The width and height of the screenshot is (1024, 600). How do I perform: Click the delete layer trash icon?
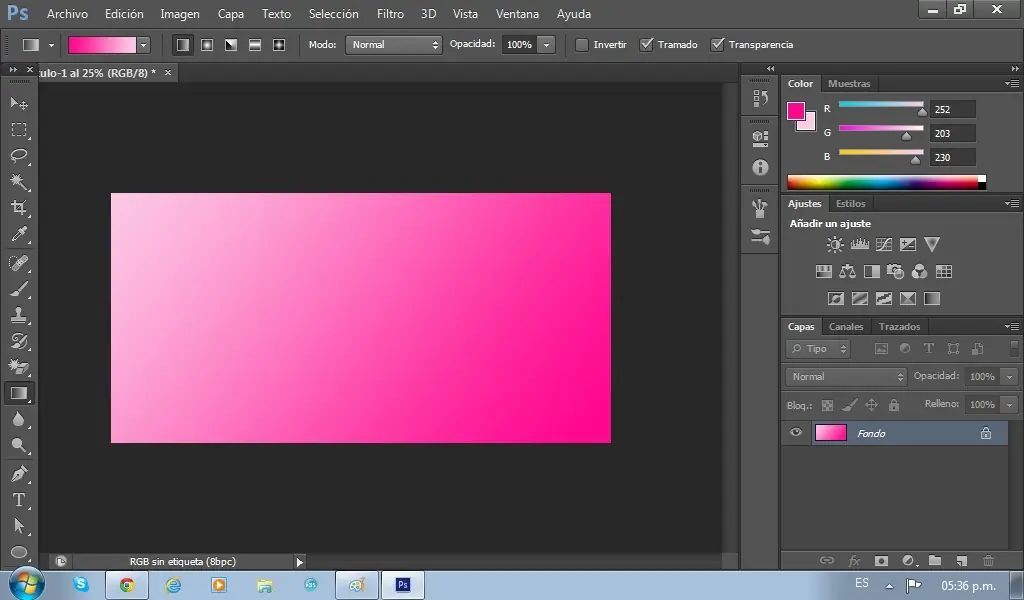(989, 560)
